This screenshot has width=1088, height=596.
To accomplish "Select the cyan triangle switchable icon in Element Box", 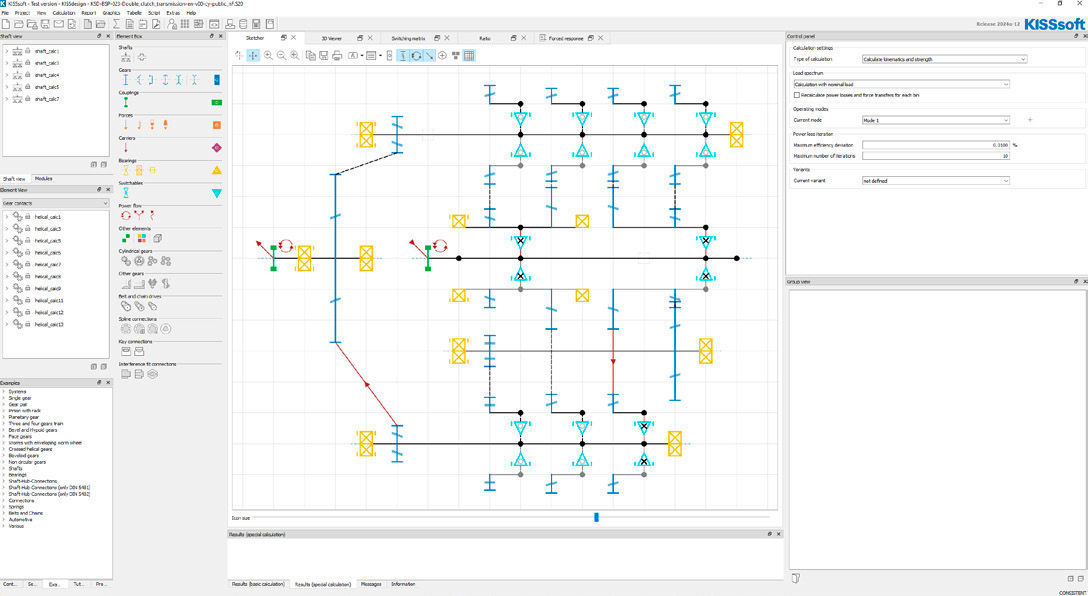I will [x=216, y=194].
